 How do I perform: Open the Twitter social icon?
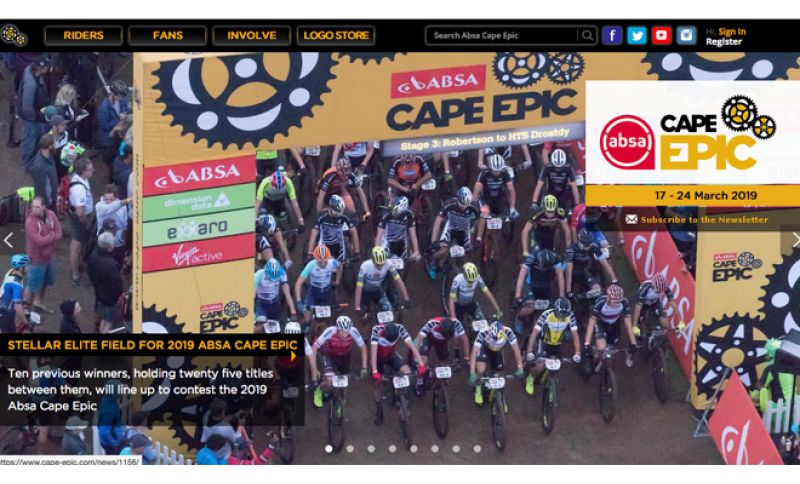637,35
